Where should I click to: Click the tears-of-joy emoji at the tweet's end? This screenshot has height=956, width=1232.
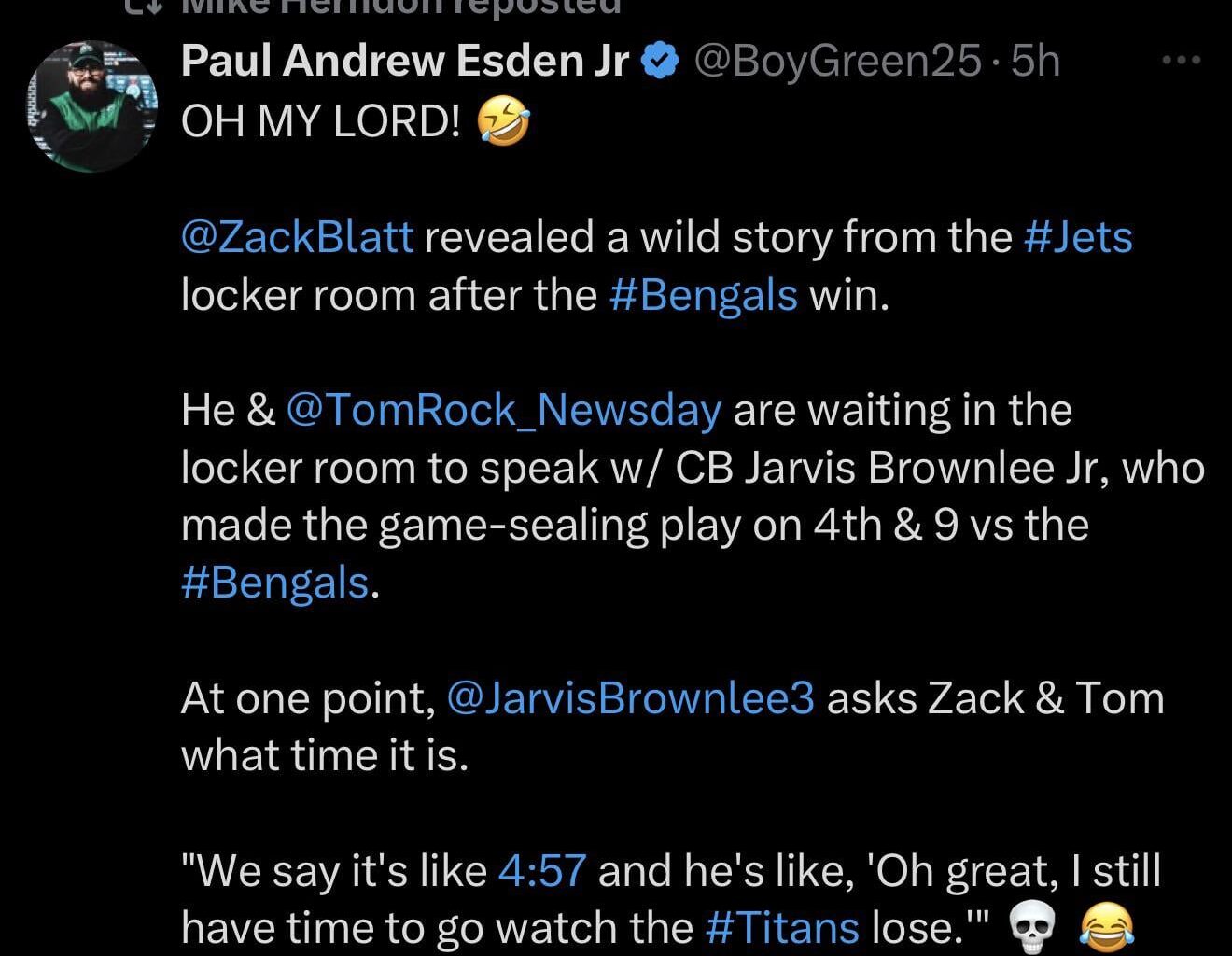coord(1106,928)
